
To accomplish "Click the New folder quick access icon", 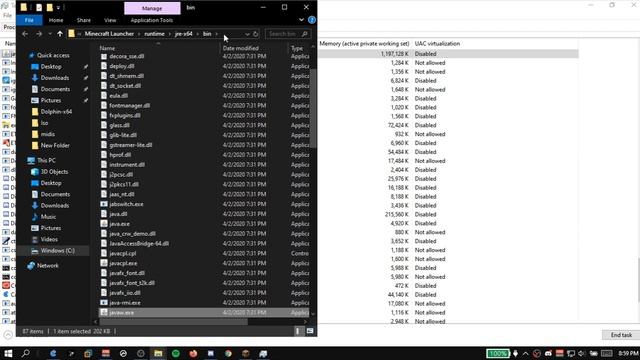I will tap(49, 7).
